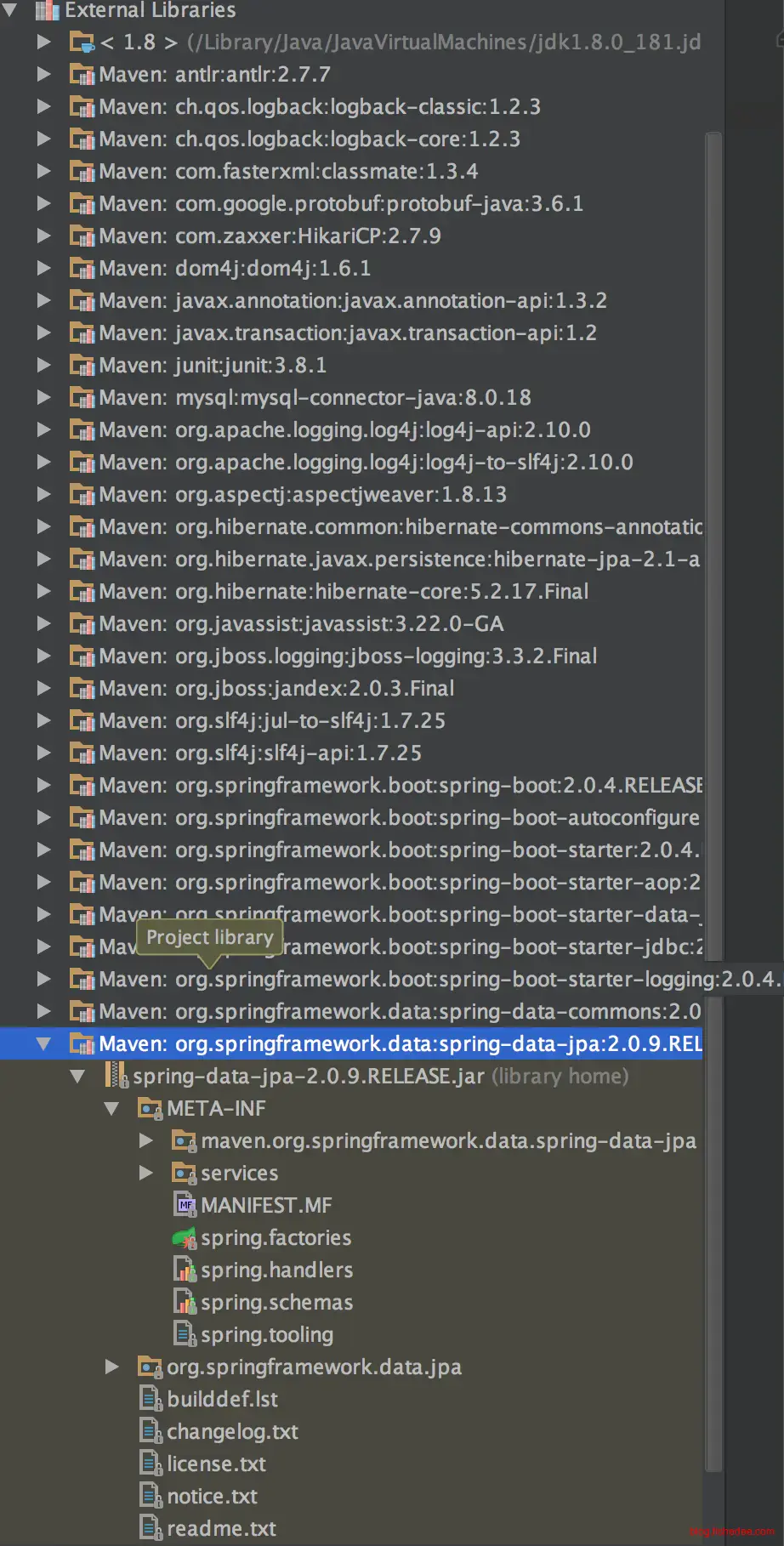
Task: Click the spring.factories leaf icon
Action: [x=185, y=1238]
